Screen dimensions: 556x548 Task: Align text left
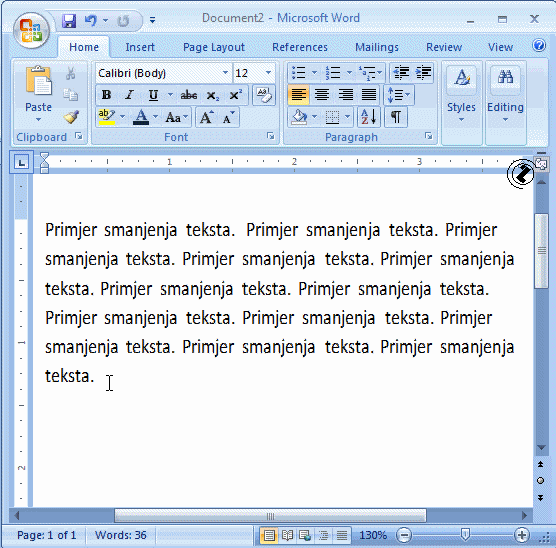click(x=298, y=95)
